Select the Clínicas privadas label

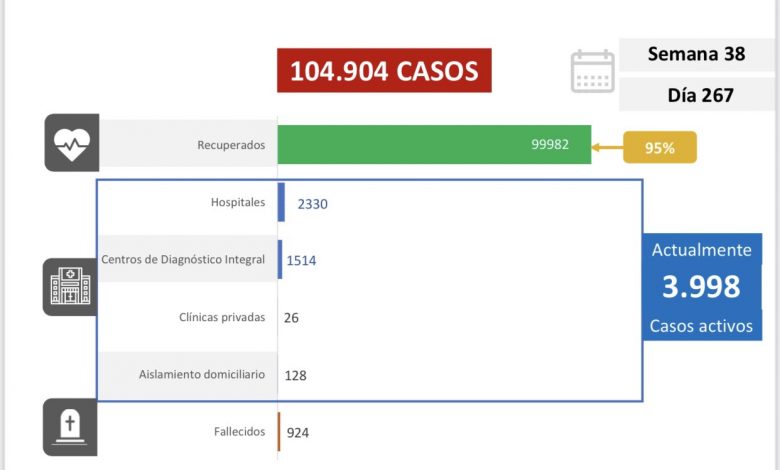point(222,317)
